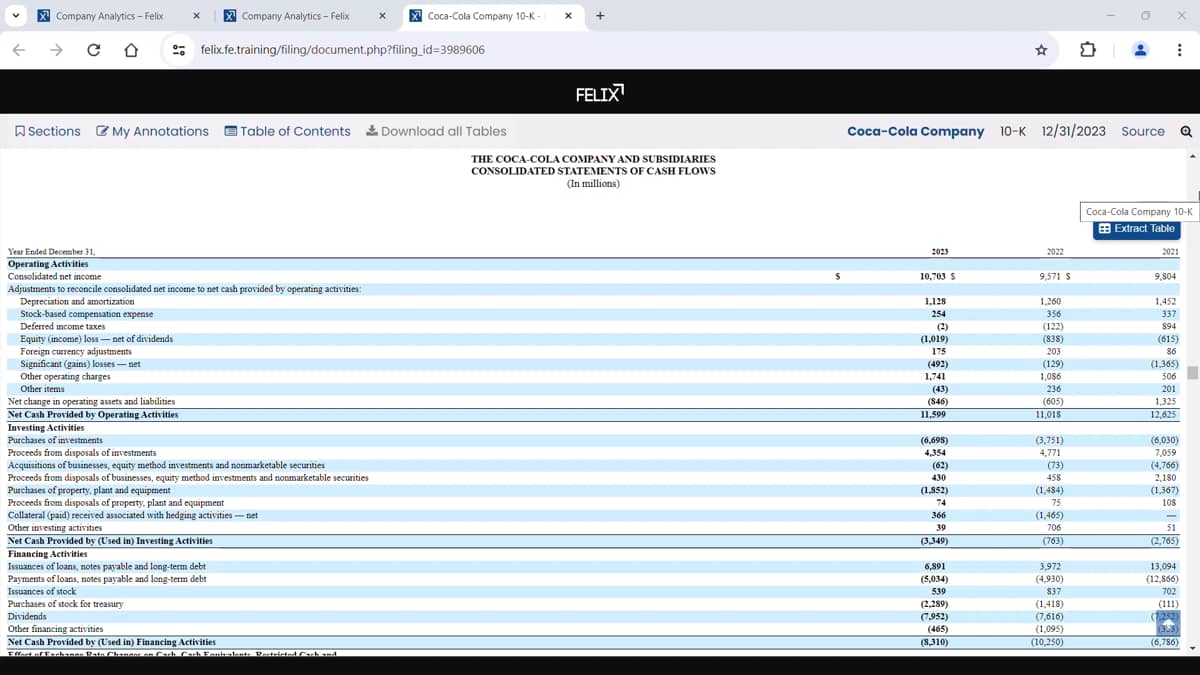
Task: Open My Annotations
Action: (x=153, y=131)
